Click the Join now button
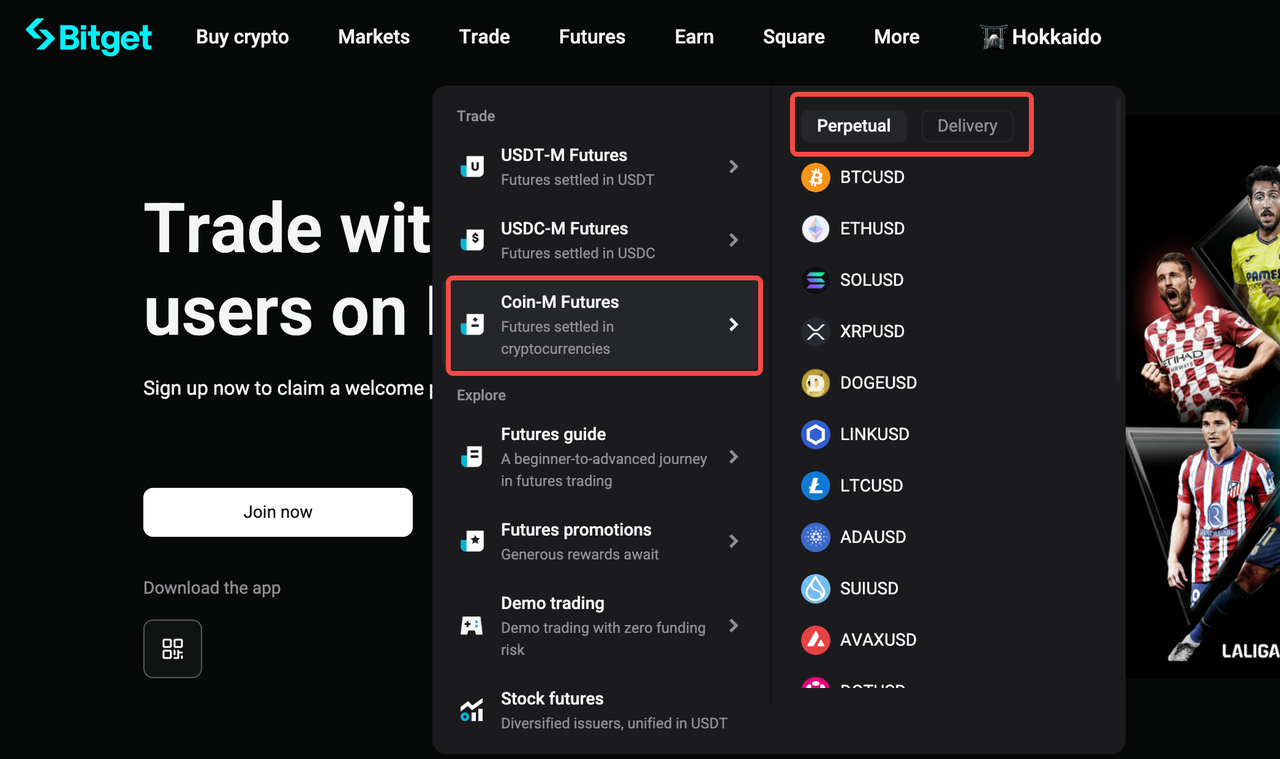1280x759 pixels. 277,512
